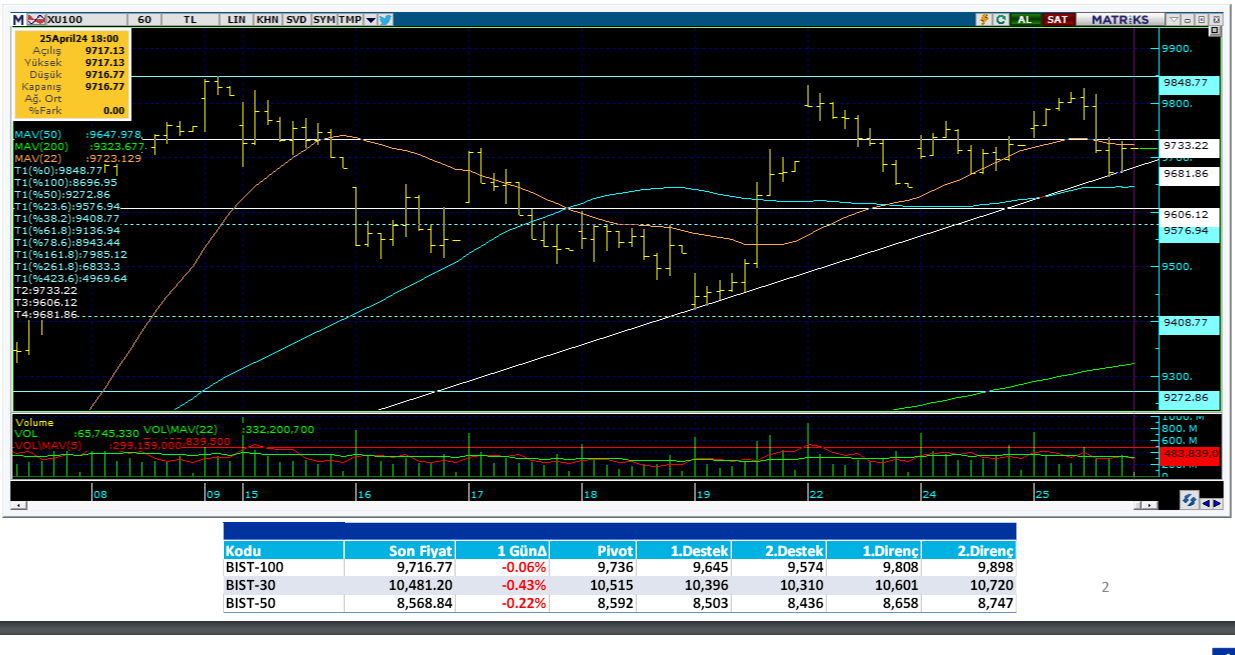The height and width of the screenshot is (655, 1235).
Task: Select the SYM toolbar item
Action: (x=324, y=19)
